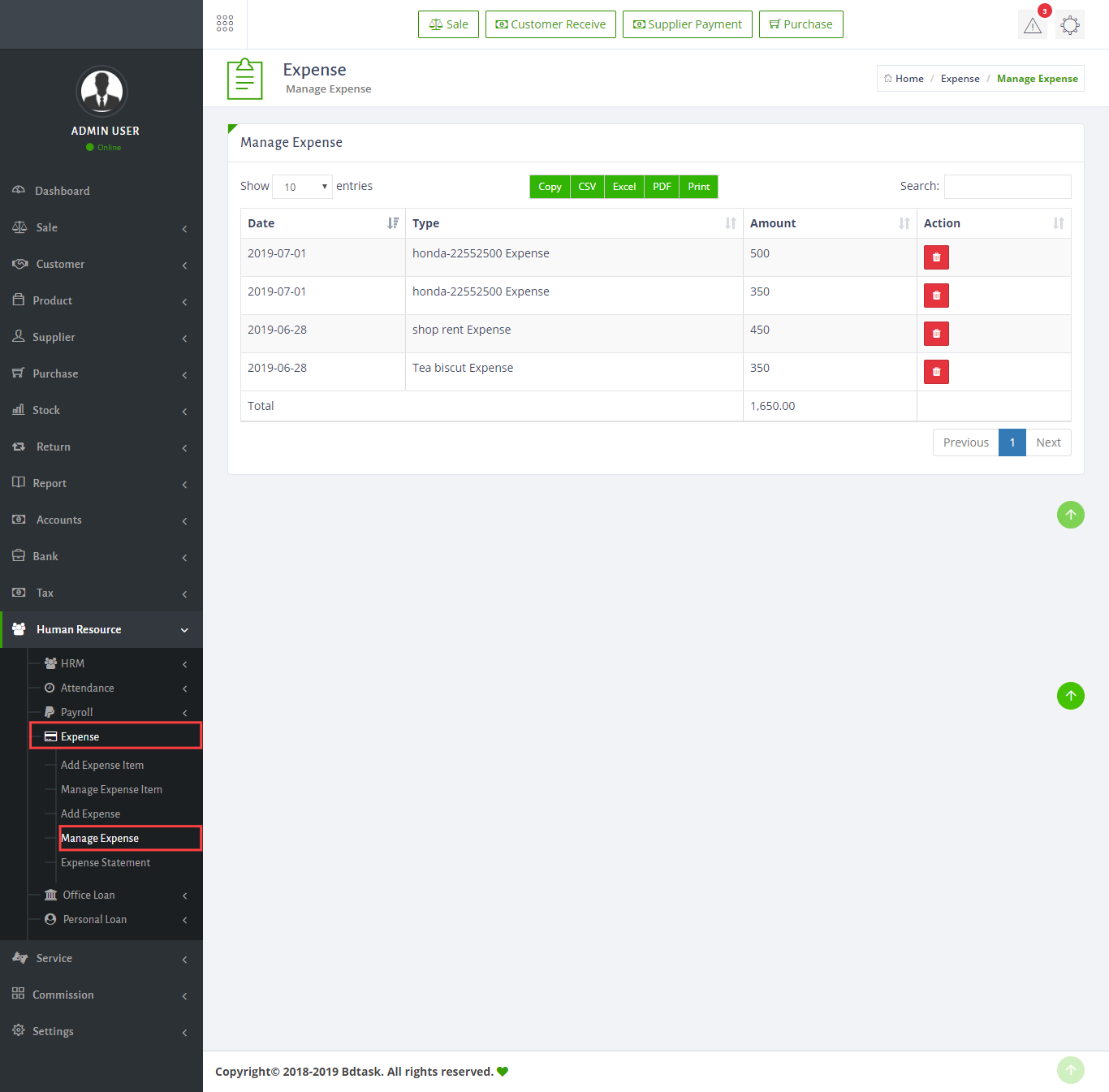Open Add Expense Item in sidebar
The width and height of the screenshot is (1109, 1092).
102,765
